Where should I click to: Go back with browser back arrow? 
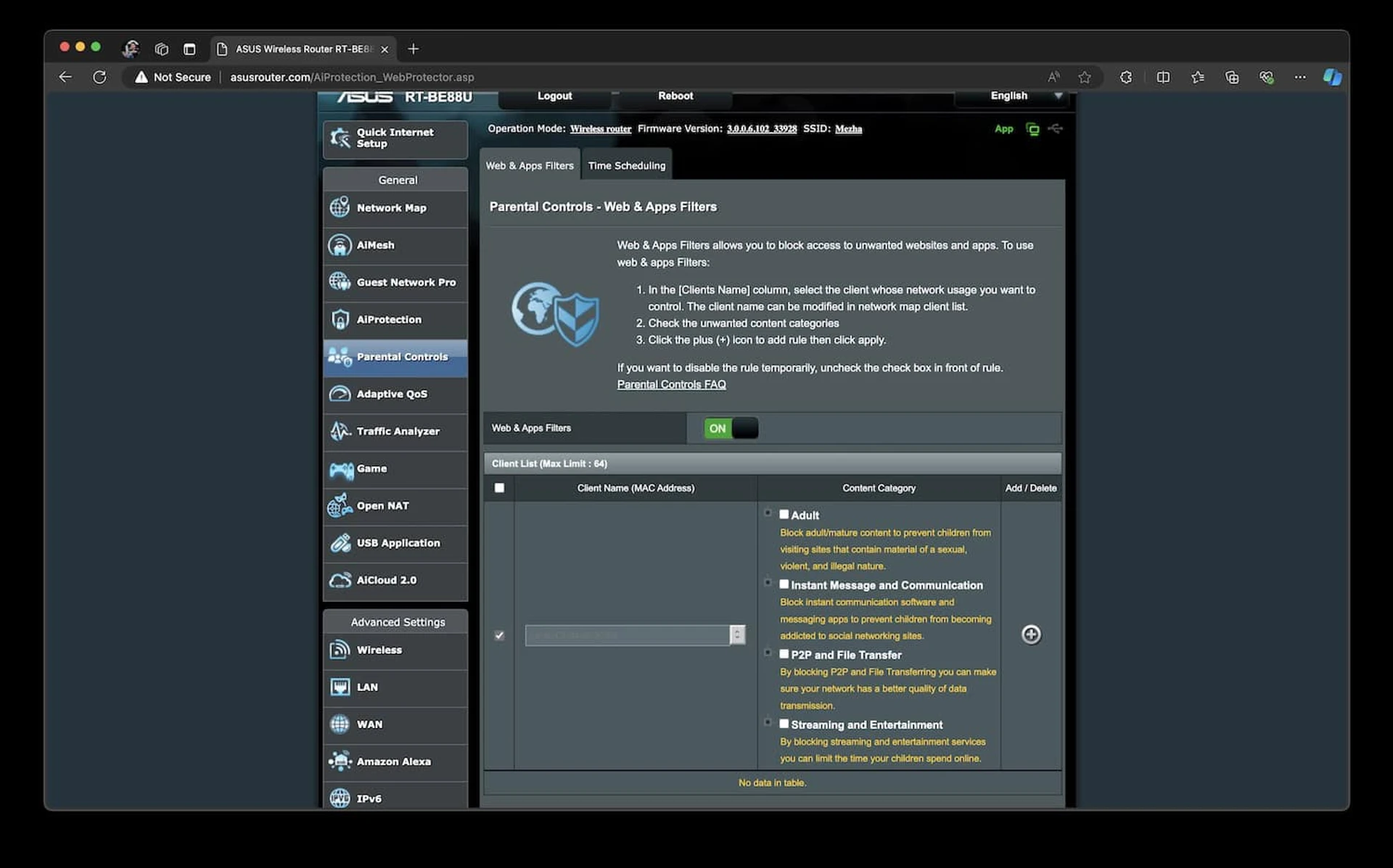[x=65, y=77]
